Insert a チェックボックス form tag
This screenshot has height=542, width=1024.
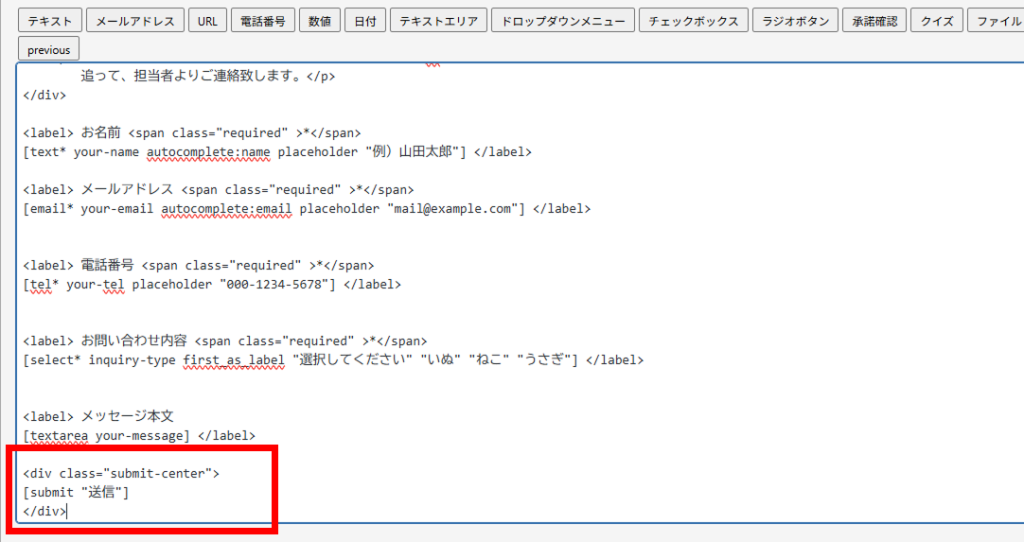pyautogui.click(x=693, y=21)
